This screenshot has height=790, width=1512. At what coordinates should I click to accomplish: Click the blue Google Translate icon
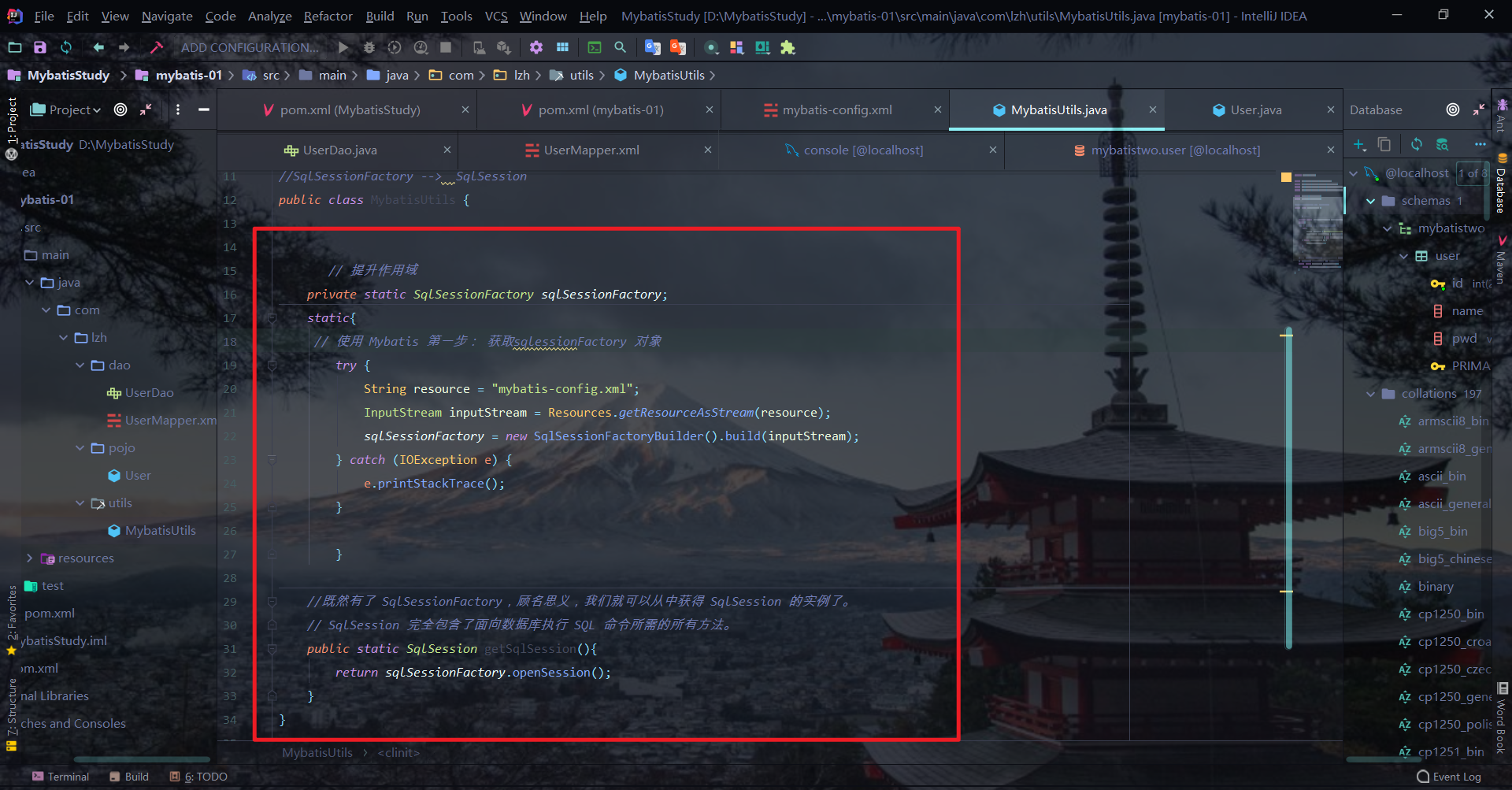click(x=652, y=47)
